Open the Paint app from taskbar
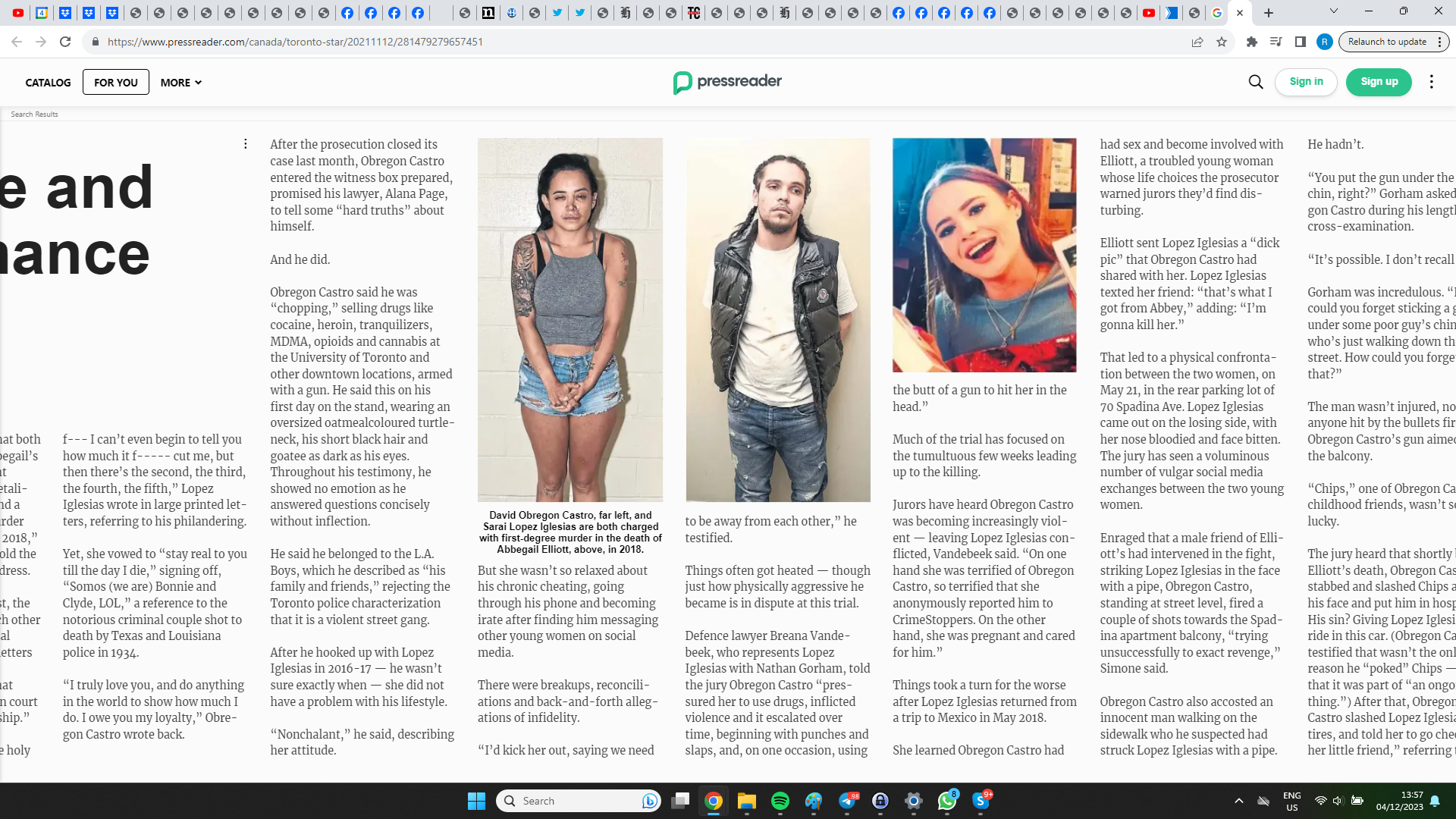Screen dimensions: 1456x819 [x=814, y=801]
